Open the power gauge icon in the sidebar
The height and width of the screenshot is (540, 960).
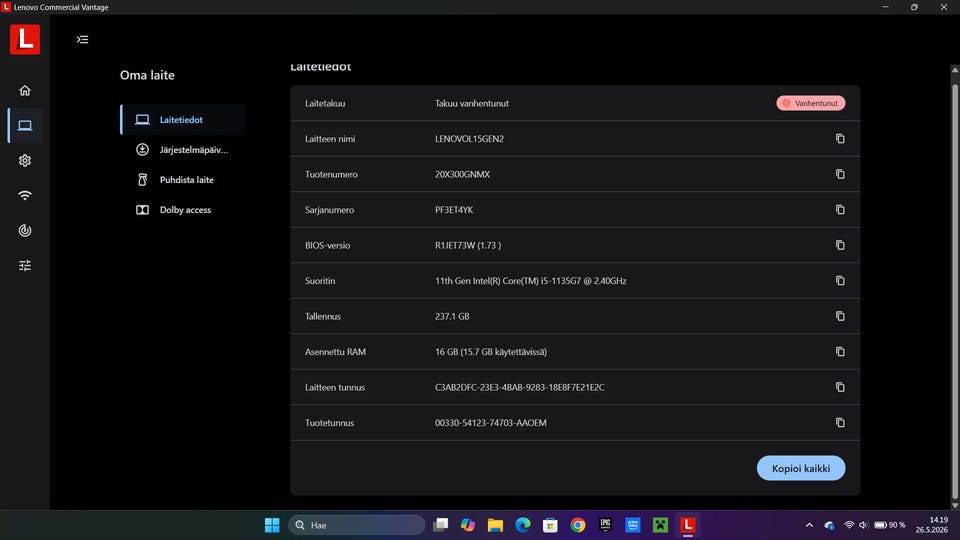pos(25,230)
